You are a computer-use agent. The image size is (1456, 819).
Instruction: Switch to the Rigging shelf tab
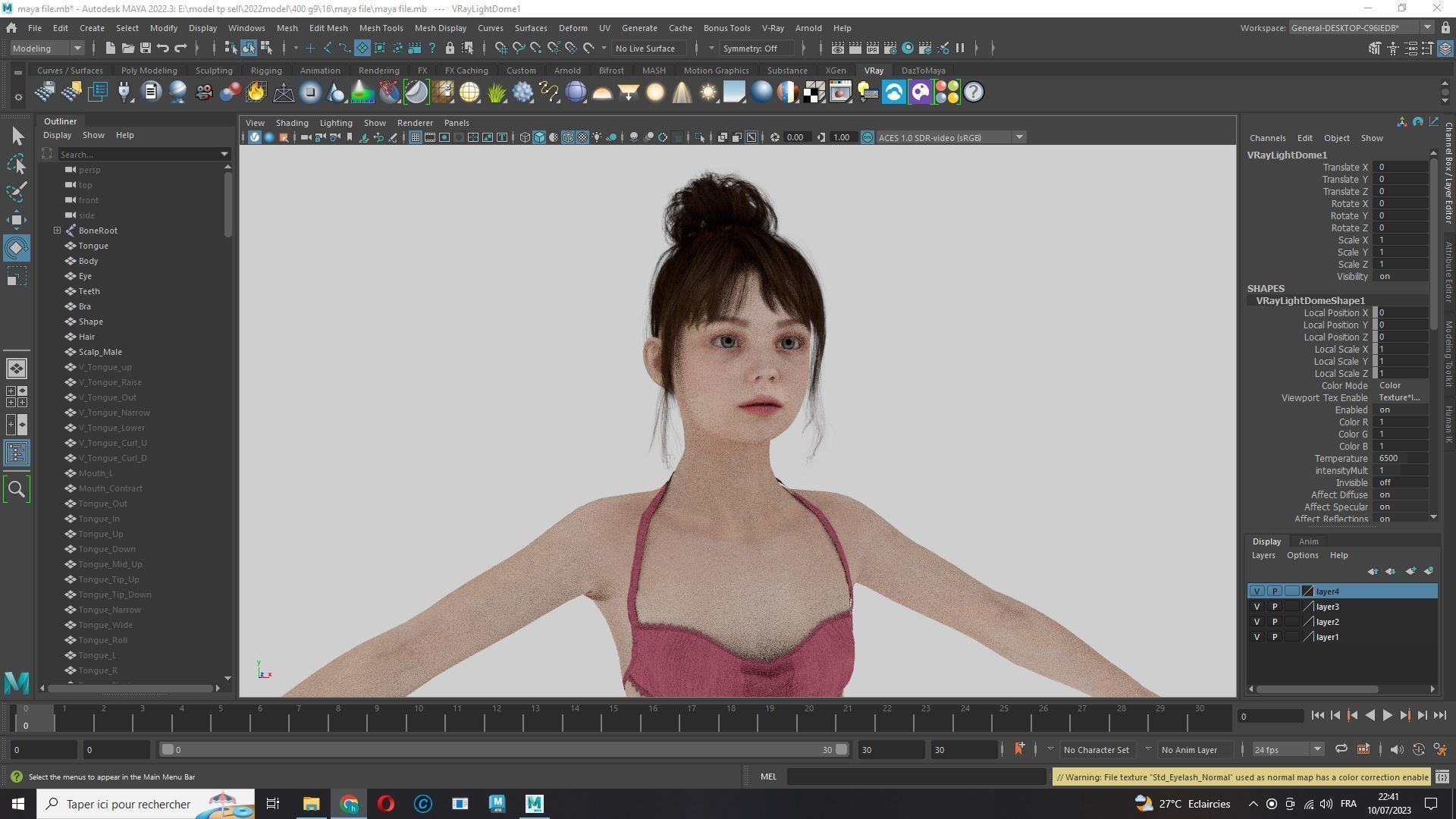[x=266, y=71]
